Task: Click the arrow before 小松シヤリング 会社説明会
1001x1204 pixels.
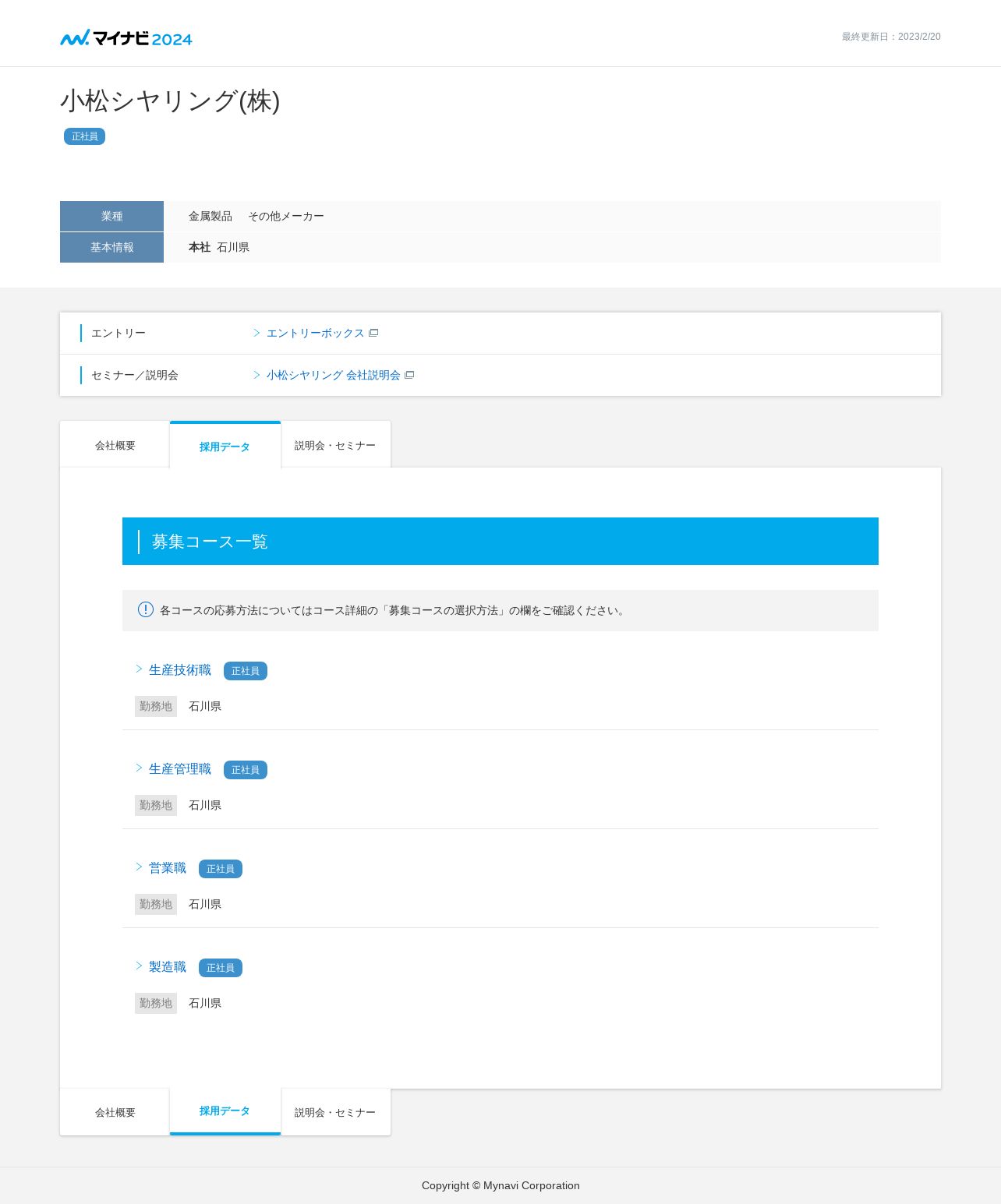Action: (256, 375)
